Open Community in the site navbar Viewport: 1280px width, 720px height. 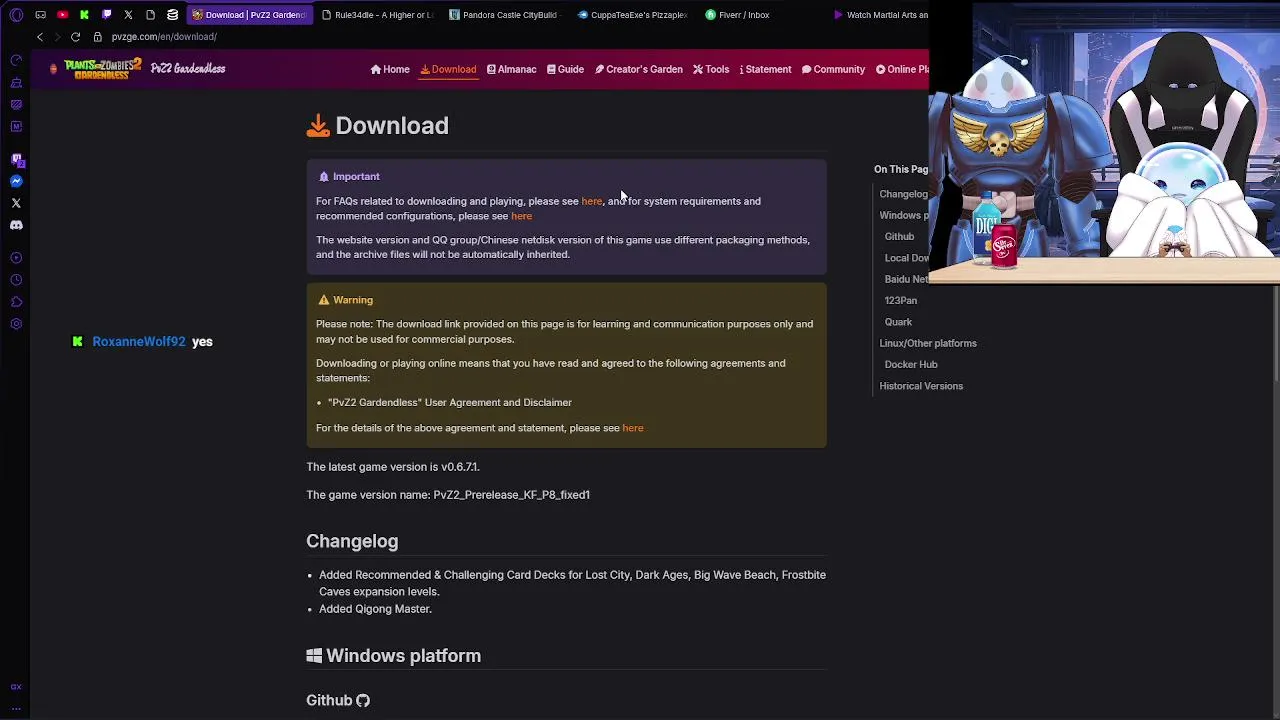point(833,69)
